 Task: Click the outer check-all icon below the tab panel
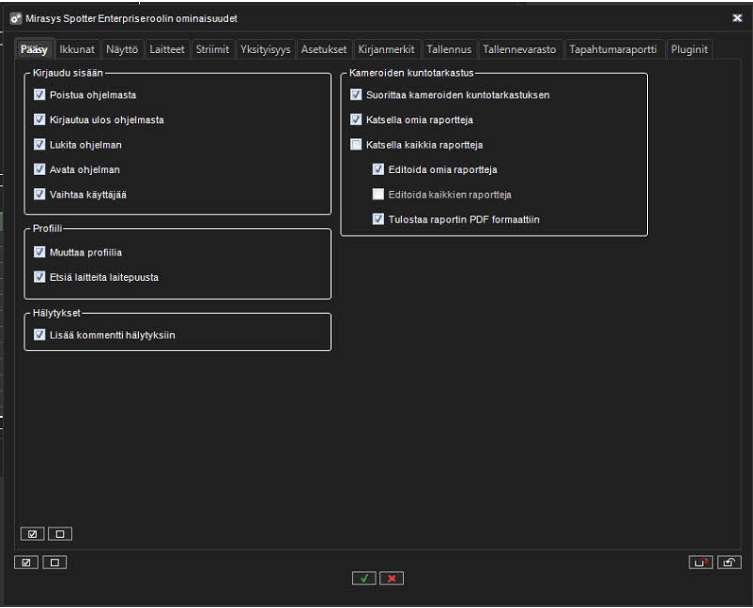pyautogui.click(x=25, y=562)
